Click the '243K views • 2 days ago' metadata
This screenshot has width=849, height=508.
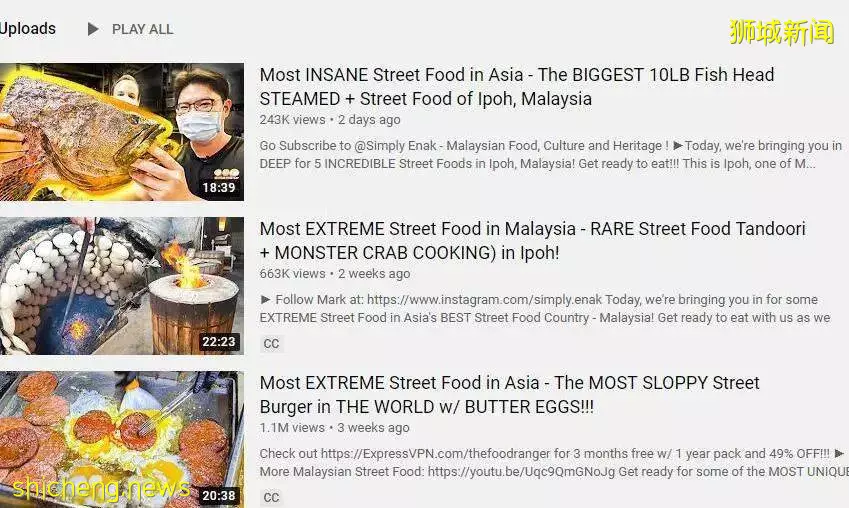point(330,120)
